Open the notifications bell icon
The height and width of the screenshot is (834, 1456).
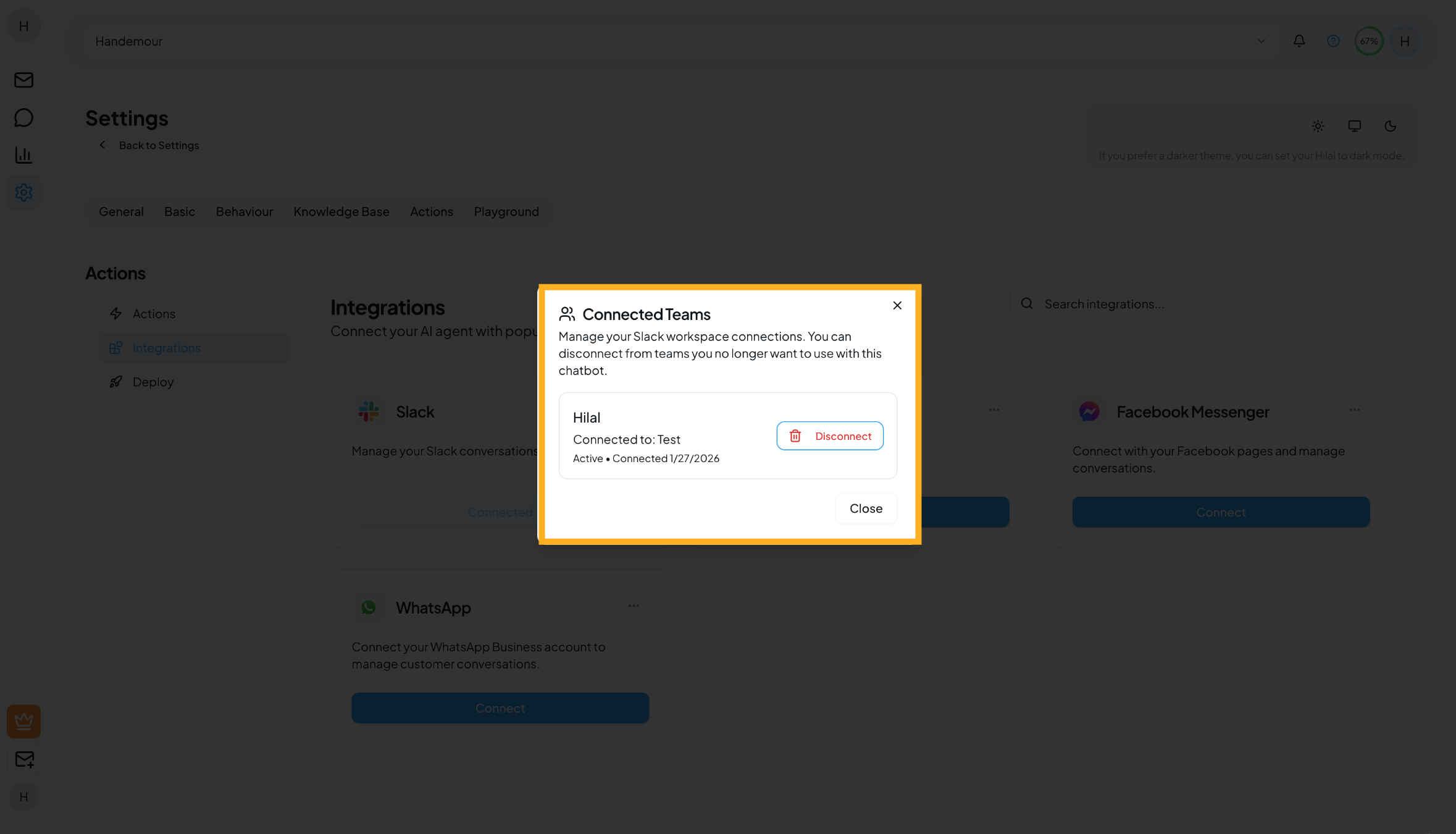point(1299,41)
